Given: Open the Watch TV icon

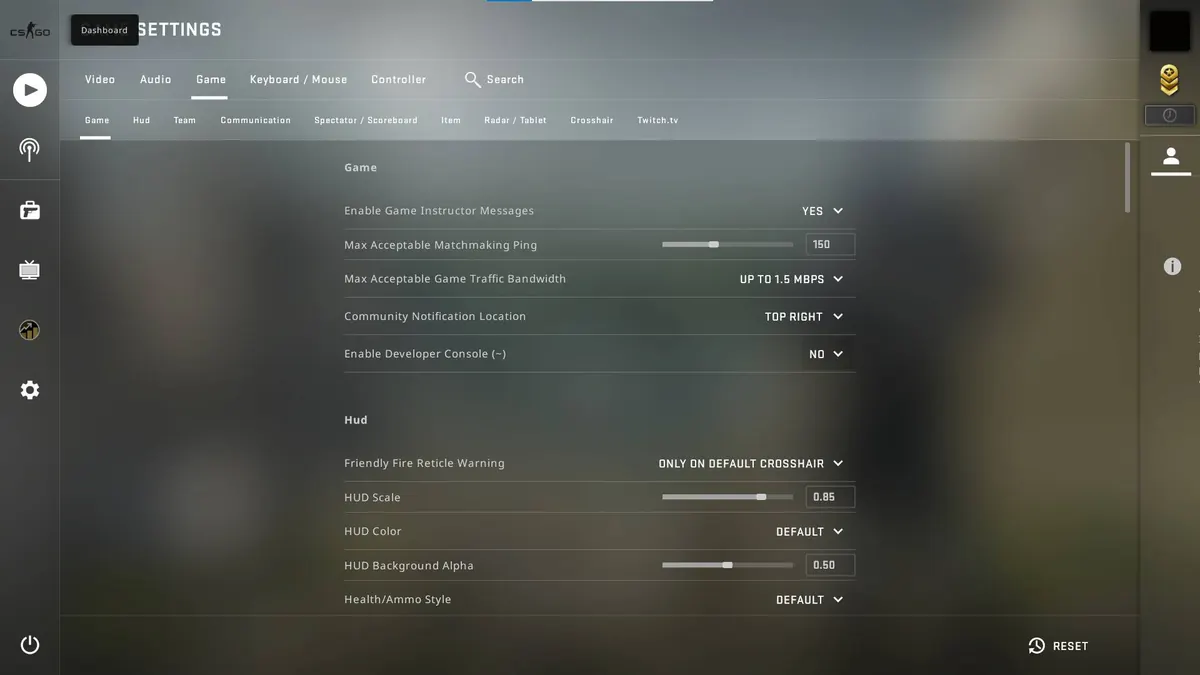Looking at the screenshot, I should (x=30, y=270).
